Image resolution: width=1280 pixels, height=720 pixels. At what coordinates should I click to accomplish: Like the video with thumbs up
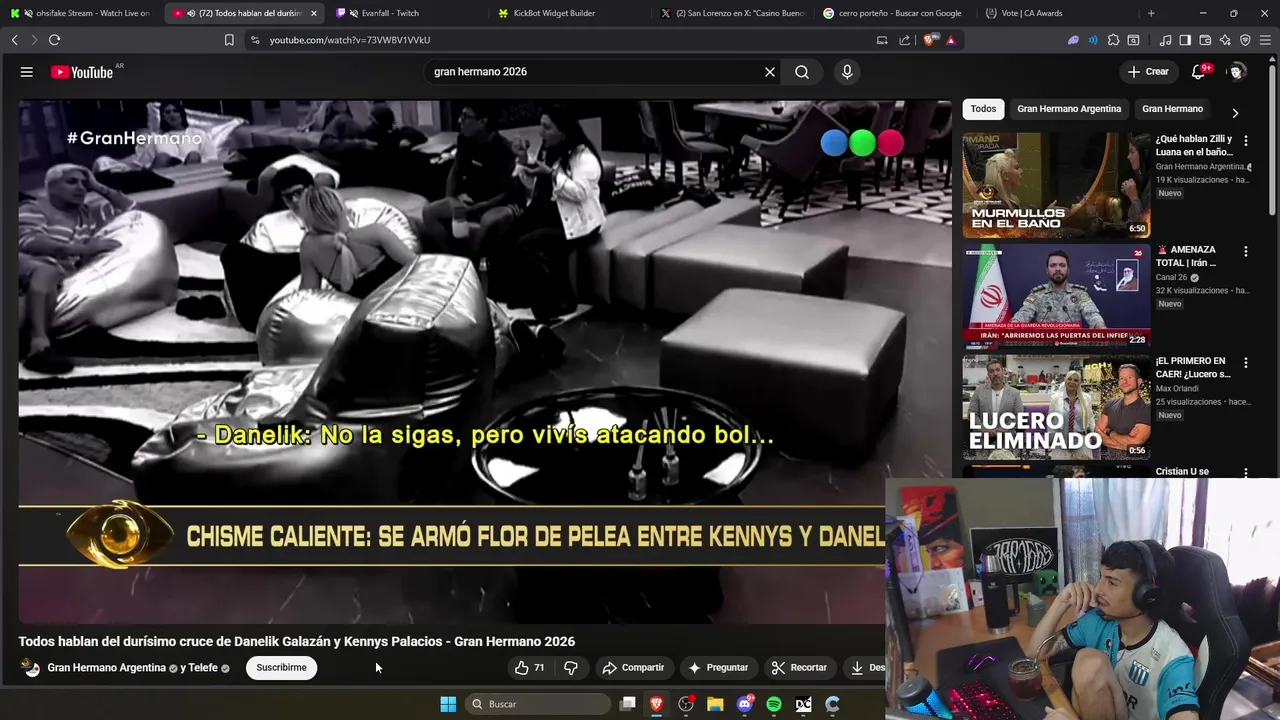pyautogui.click(x=529, y=668)
